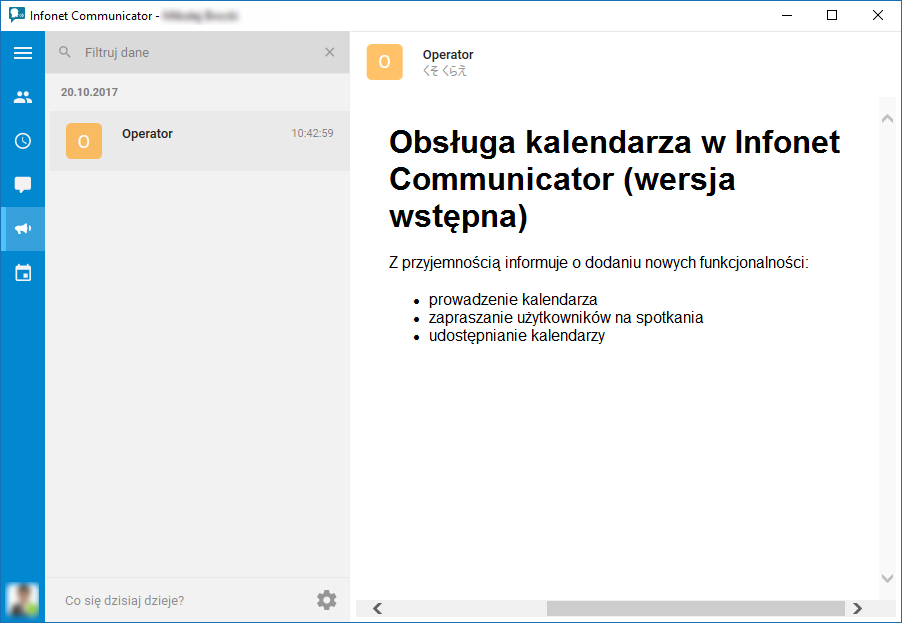Open the history clock icon
The image size is (902, 623).
point(22,141)
